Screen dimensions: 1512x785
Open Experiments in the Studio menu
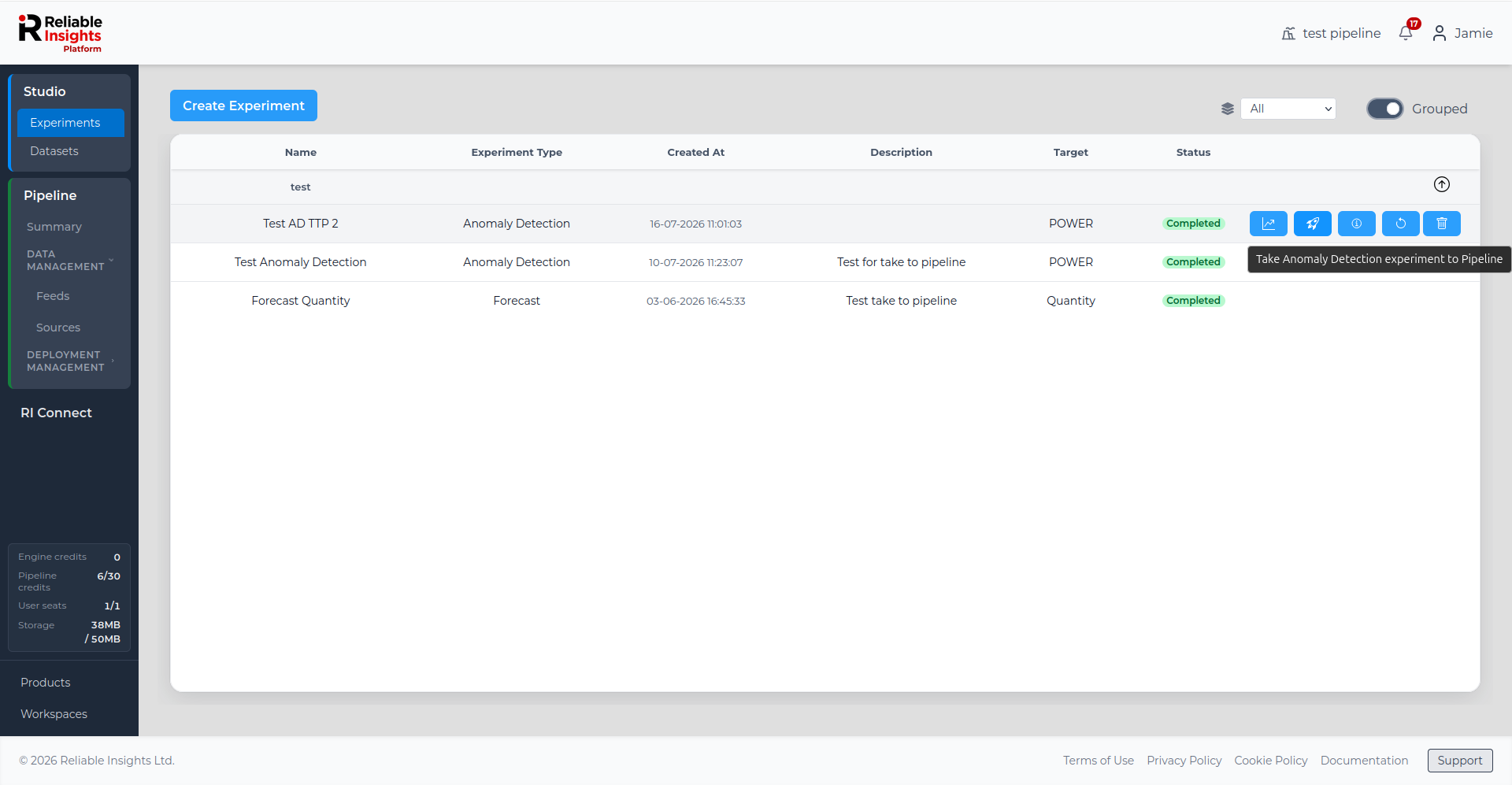[70, 123]
